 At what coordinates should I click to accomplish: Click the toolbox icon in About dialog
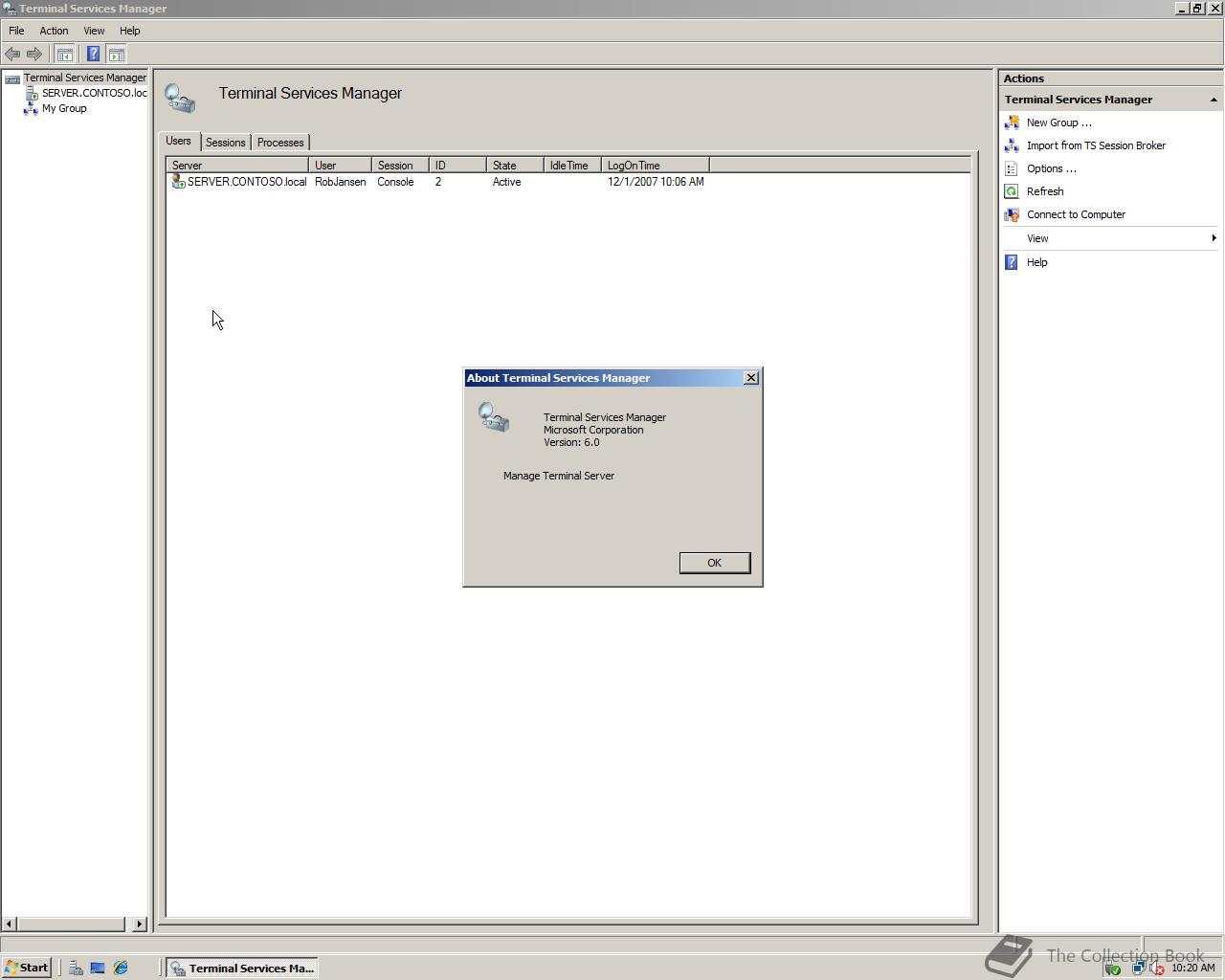point(494,417)
